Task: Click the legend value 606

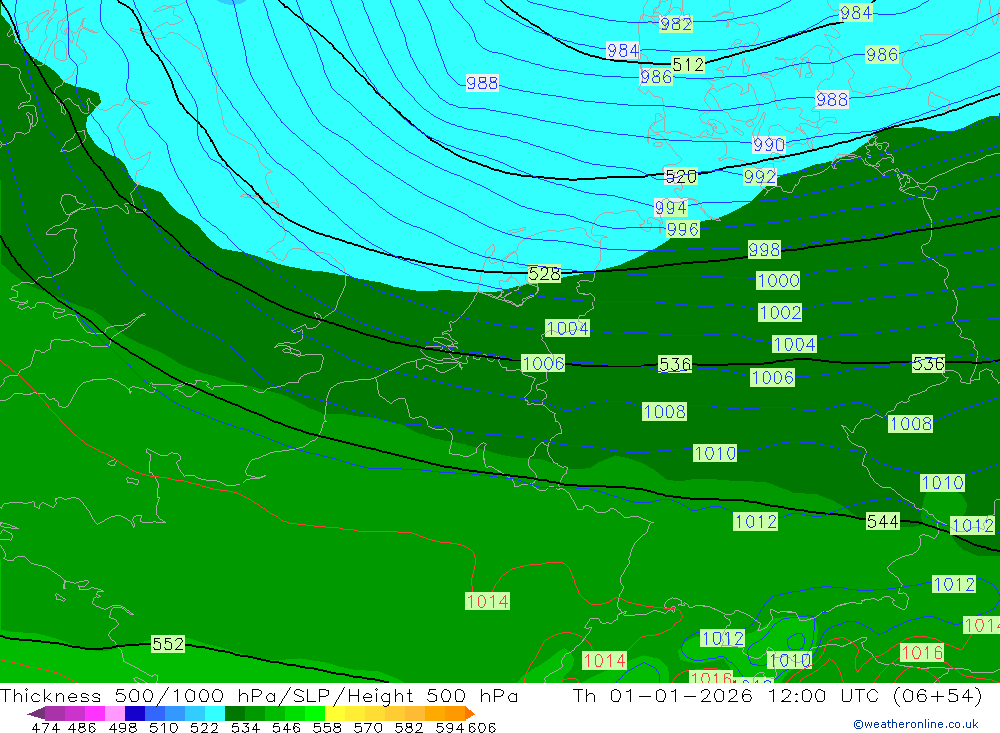Action: (482, 727)
